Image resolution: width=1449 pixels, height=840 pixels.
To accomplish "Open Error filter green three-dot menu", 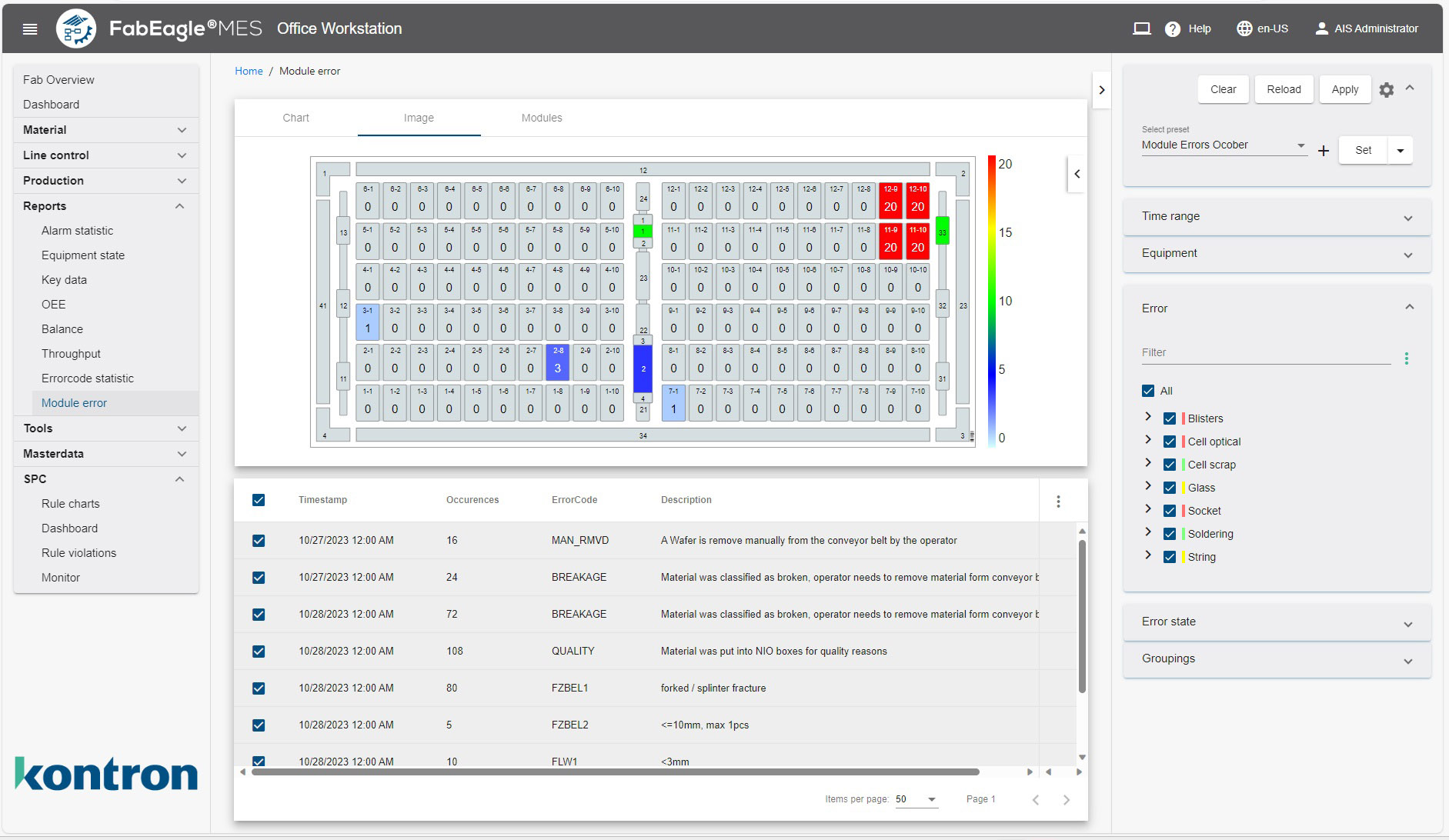I will [1407, 358].
